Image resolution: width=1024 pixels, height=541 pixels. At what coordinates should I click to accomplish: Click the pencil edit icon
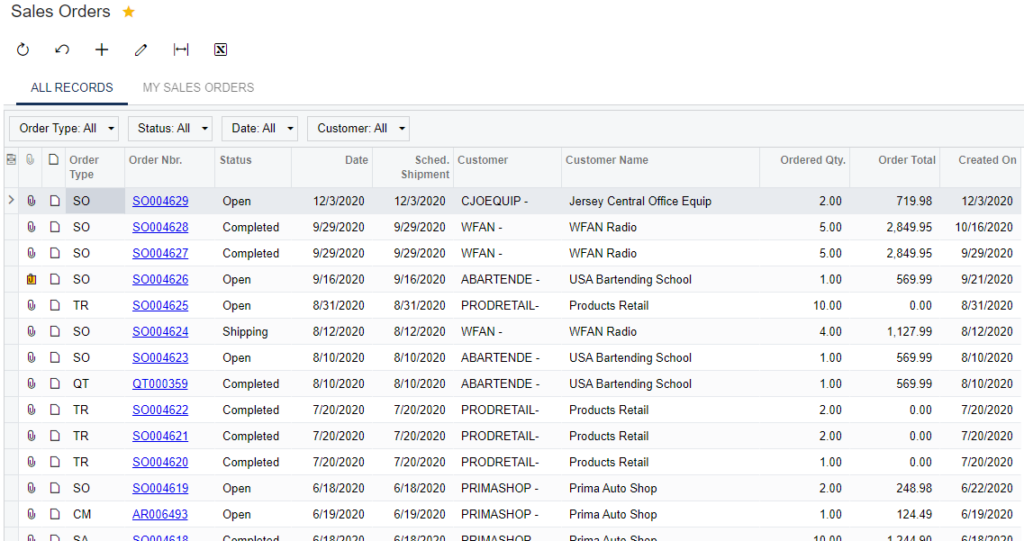[x=141, y=50]
